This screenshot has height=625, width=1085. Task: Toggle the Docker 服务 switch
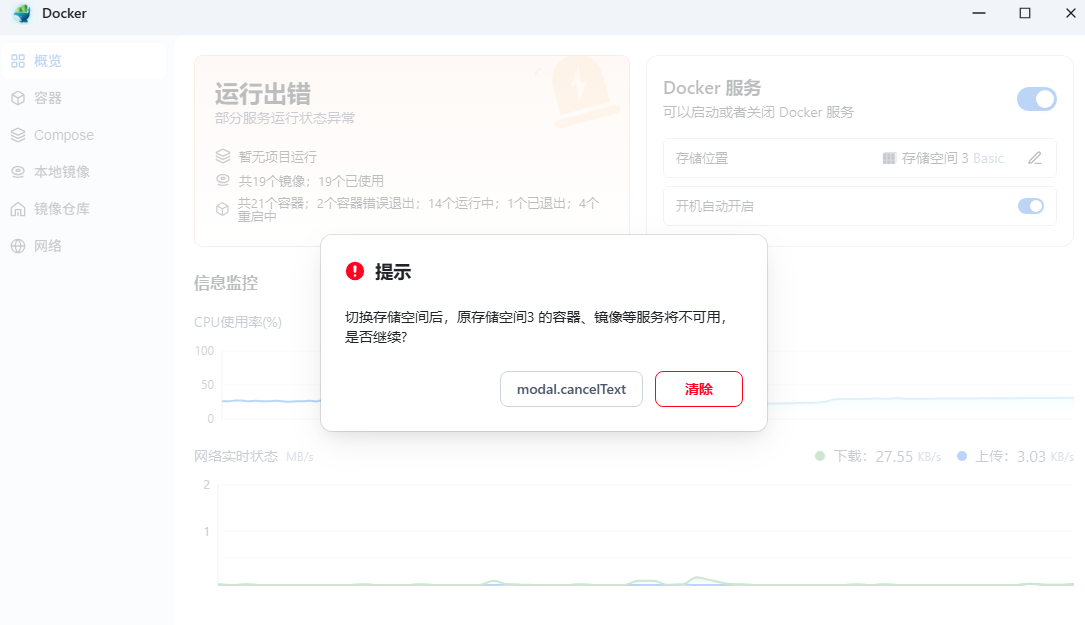pyautogui.click(x=1037, y=99)
